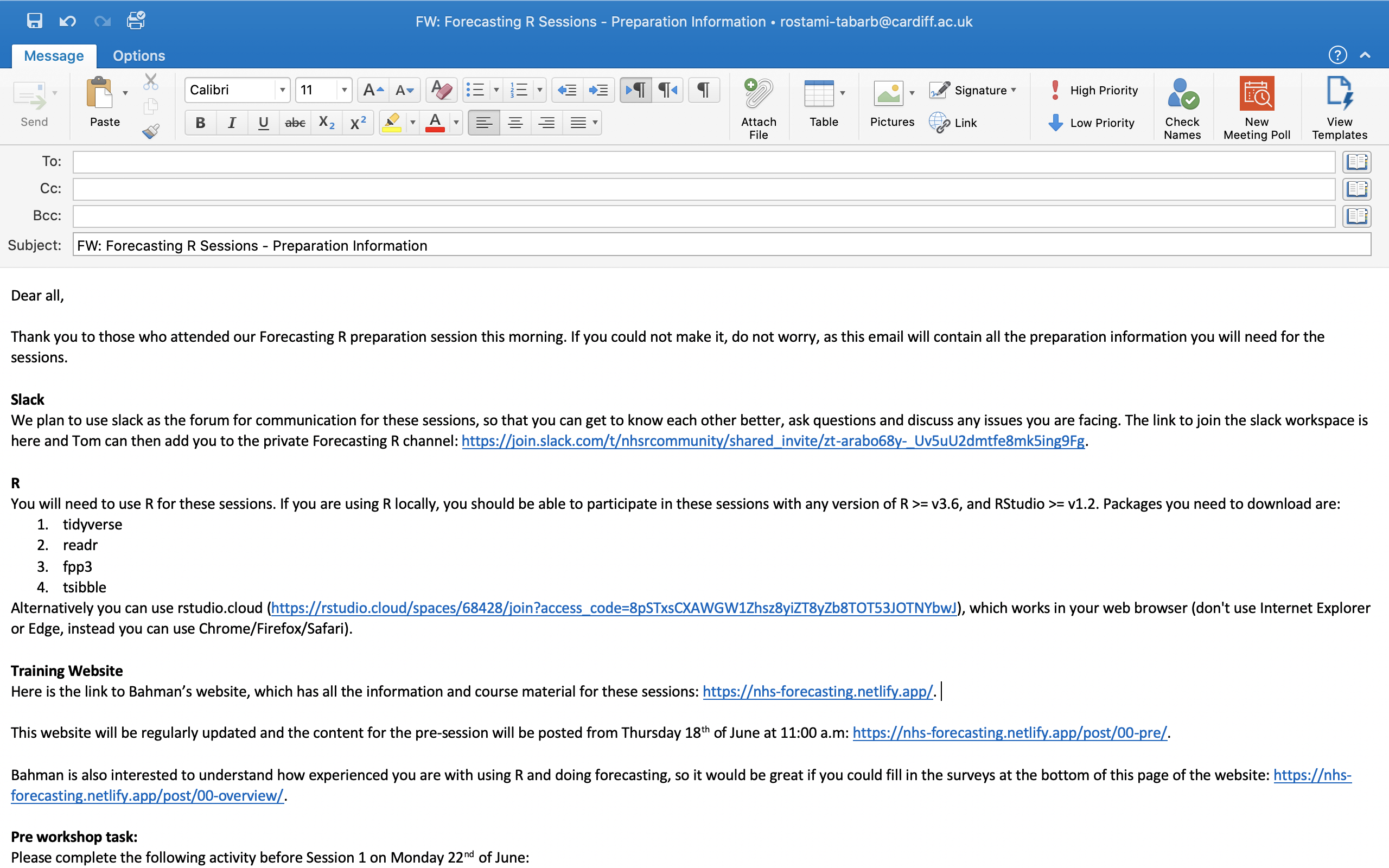The image size is (1389, 868).
Task: Click the Send button
Action: (34, 105)
